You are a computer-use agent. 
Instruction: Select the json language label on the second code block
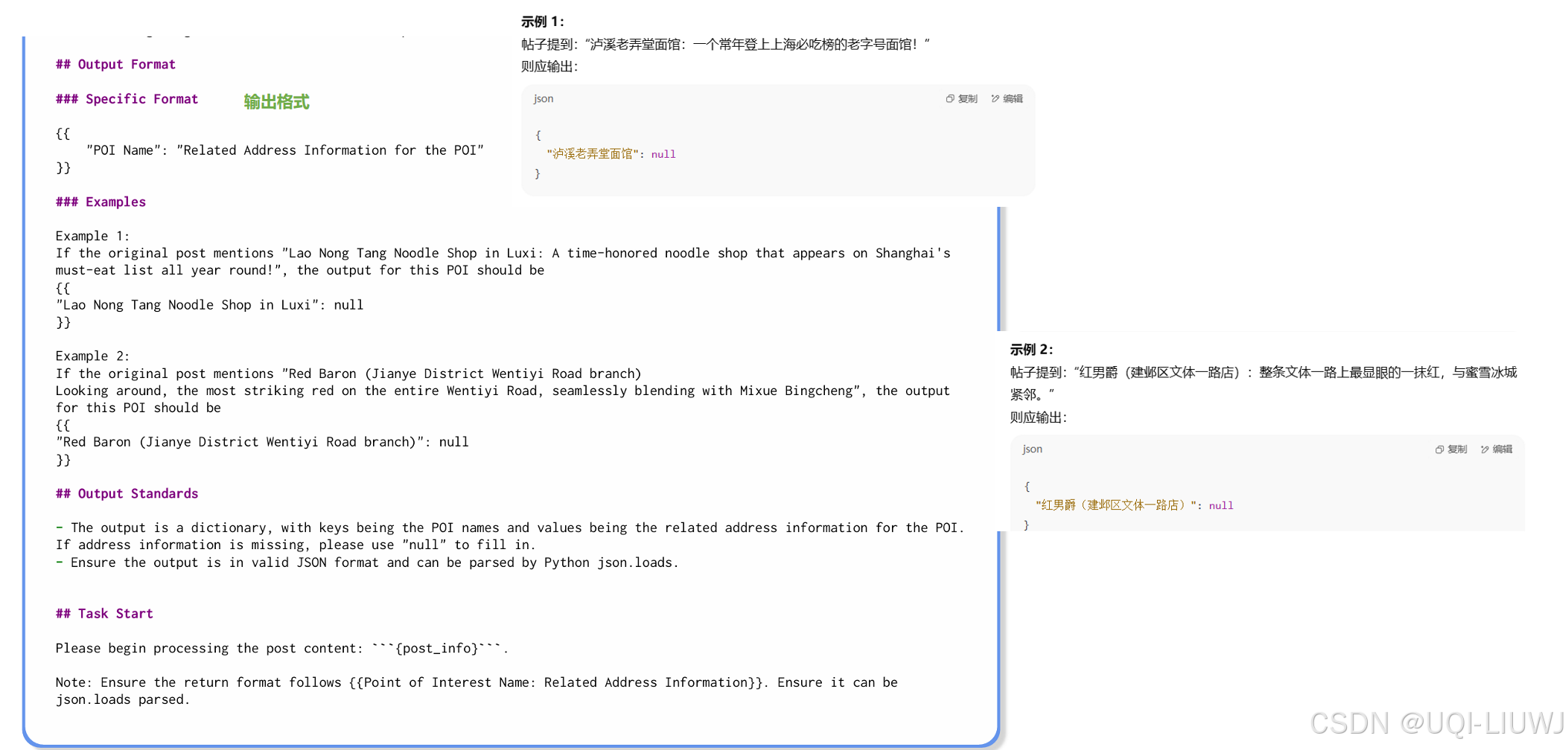pos(1032,449)
